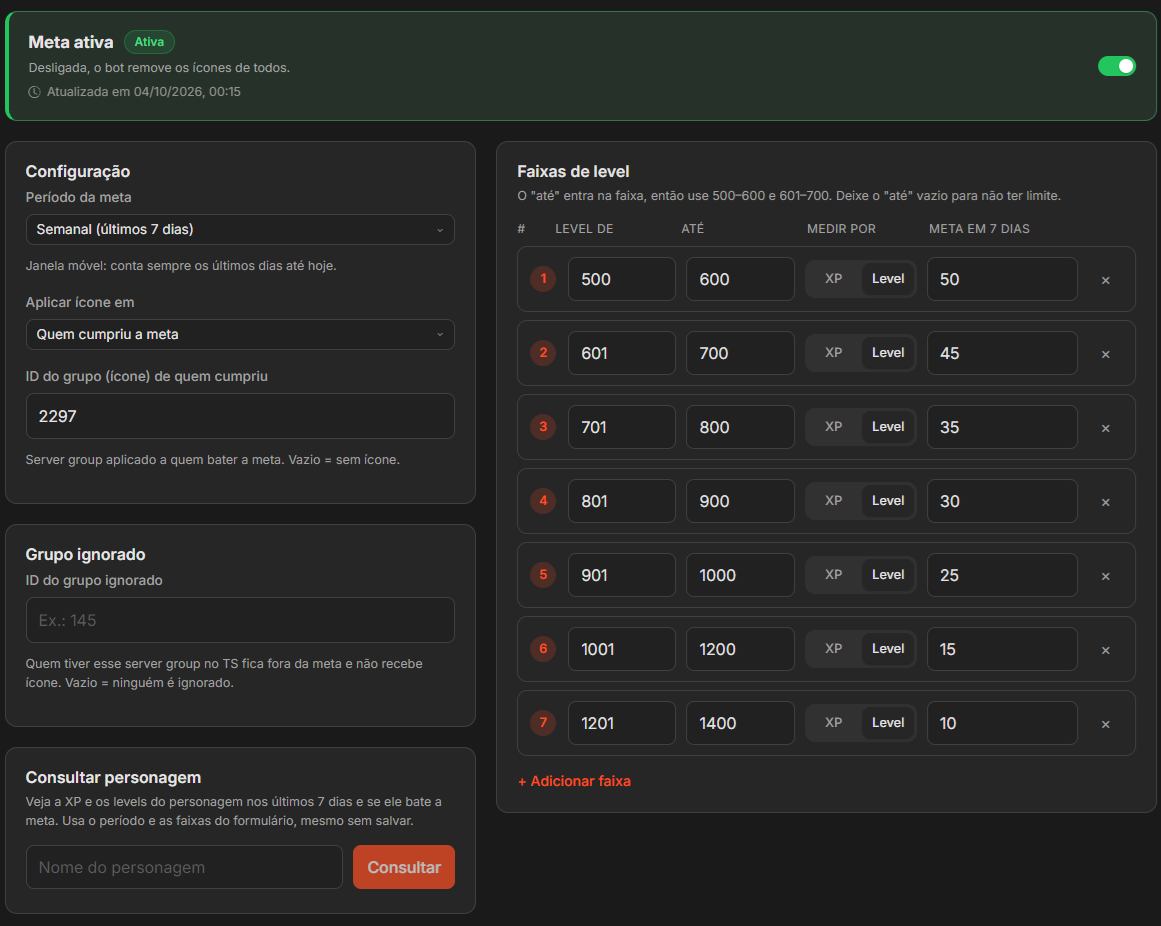Select Level measurement for row 7
Image resolution: width=1161 pixels, height=926 pixels.
[x=888, y=723]
